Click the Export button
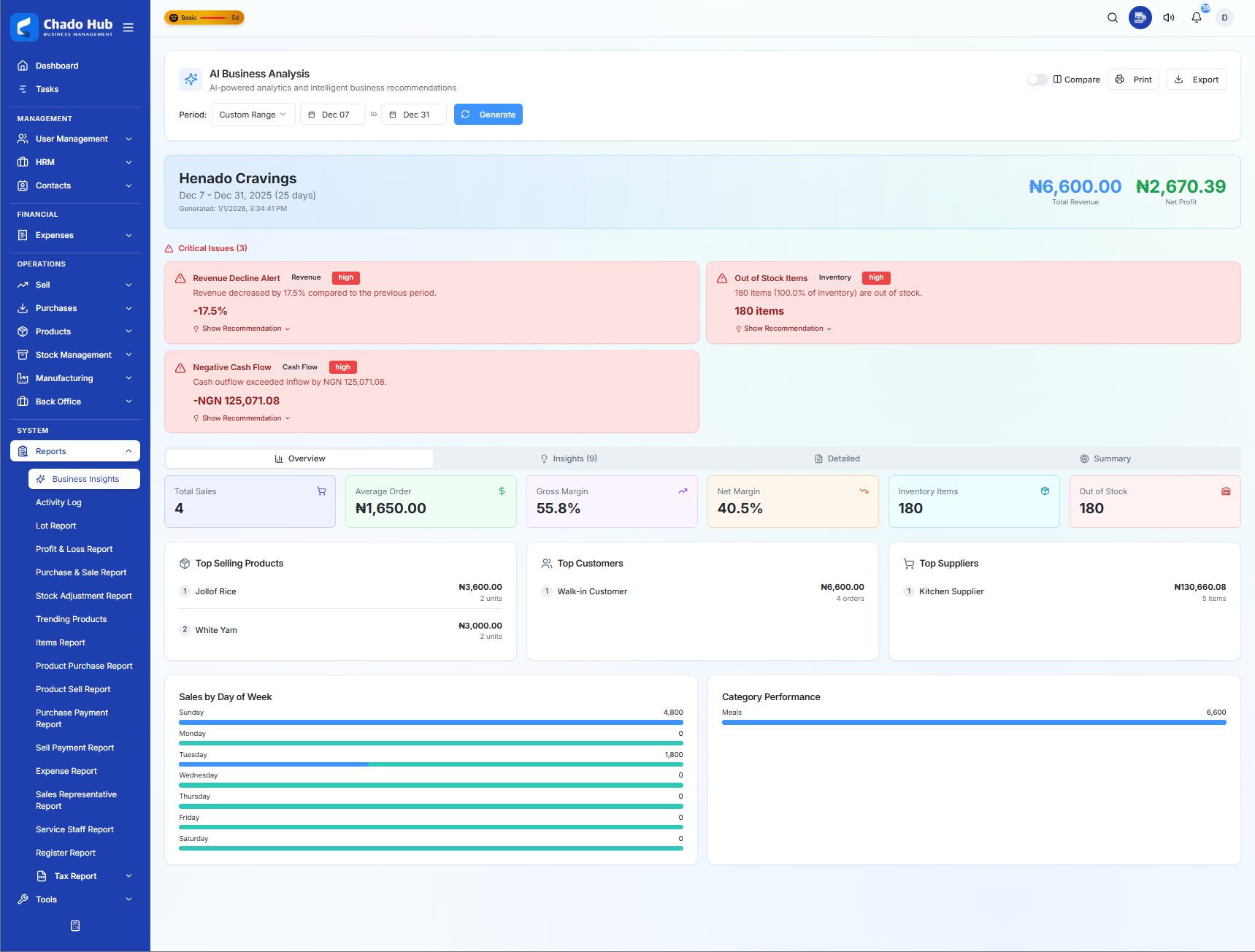This screenshot has width=1255, height=952. coord(1196,80)
